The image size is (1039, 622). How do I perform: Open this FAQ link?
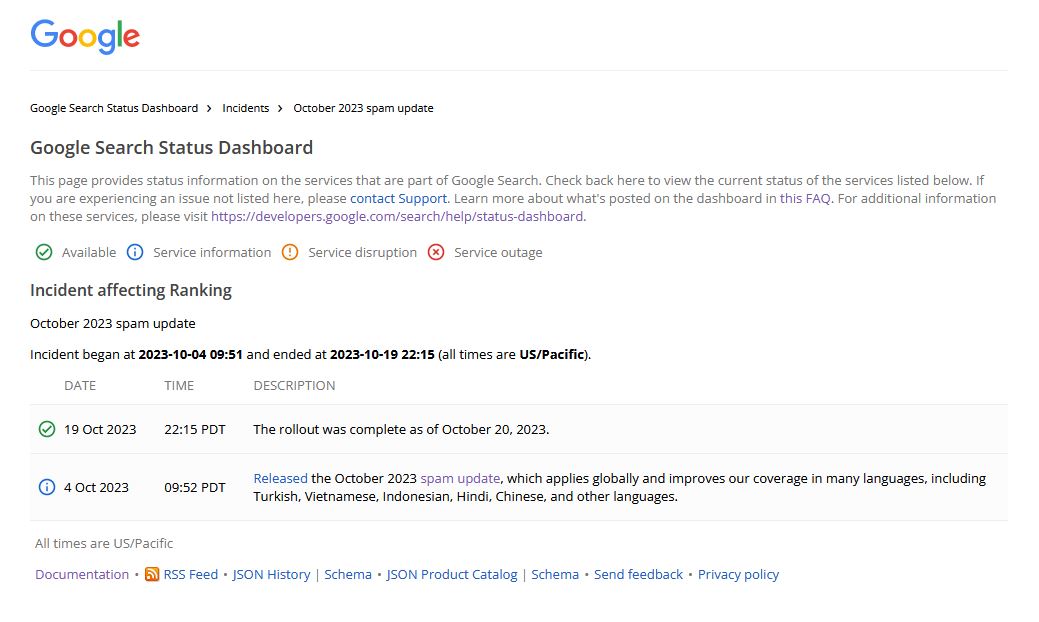click(x=805, y=198)
